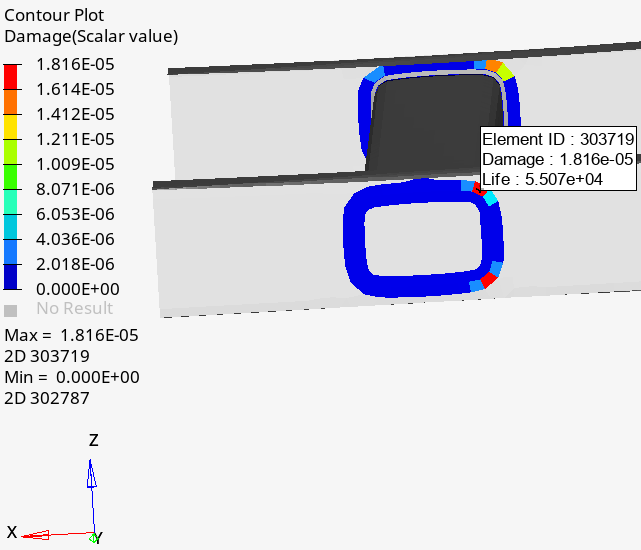The image size is (641, 550).
Task: Click the green Y axis marker of triad
Action: 94,538
